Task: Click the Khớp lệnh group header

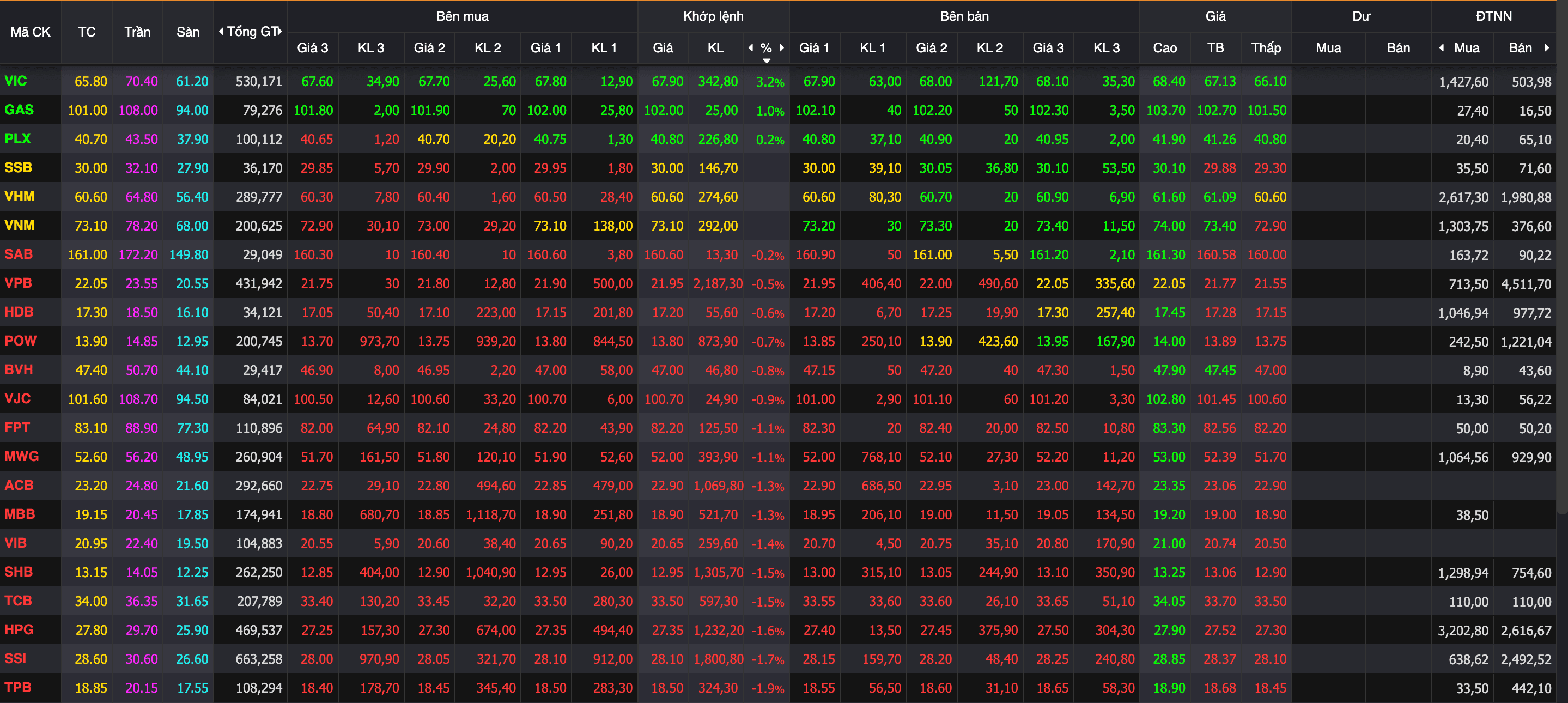Action: point(713,16)
